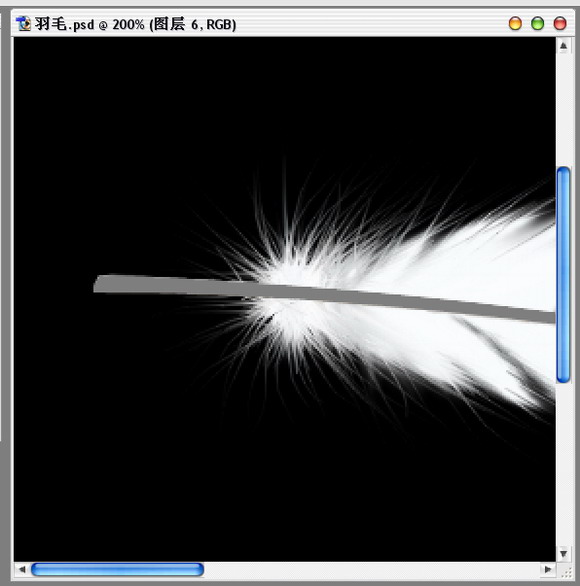Click horizontal scrollbar track right of thumb
The width and height of the screenshot is (580, 586).
372,570
